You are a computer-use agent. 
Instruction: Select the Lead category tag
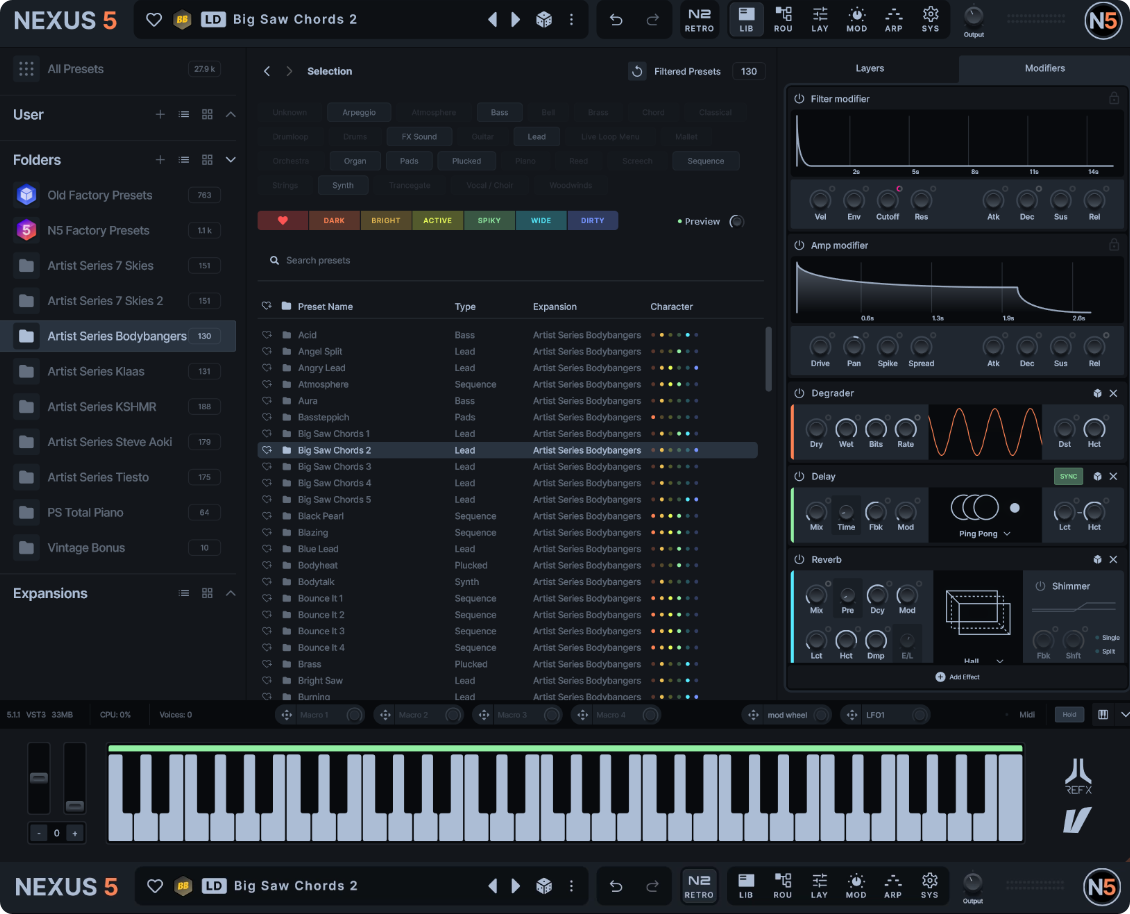[536, 137]
